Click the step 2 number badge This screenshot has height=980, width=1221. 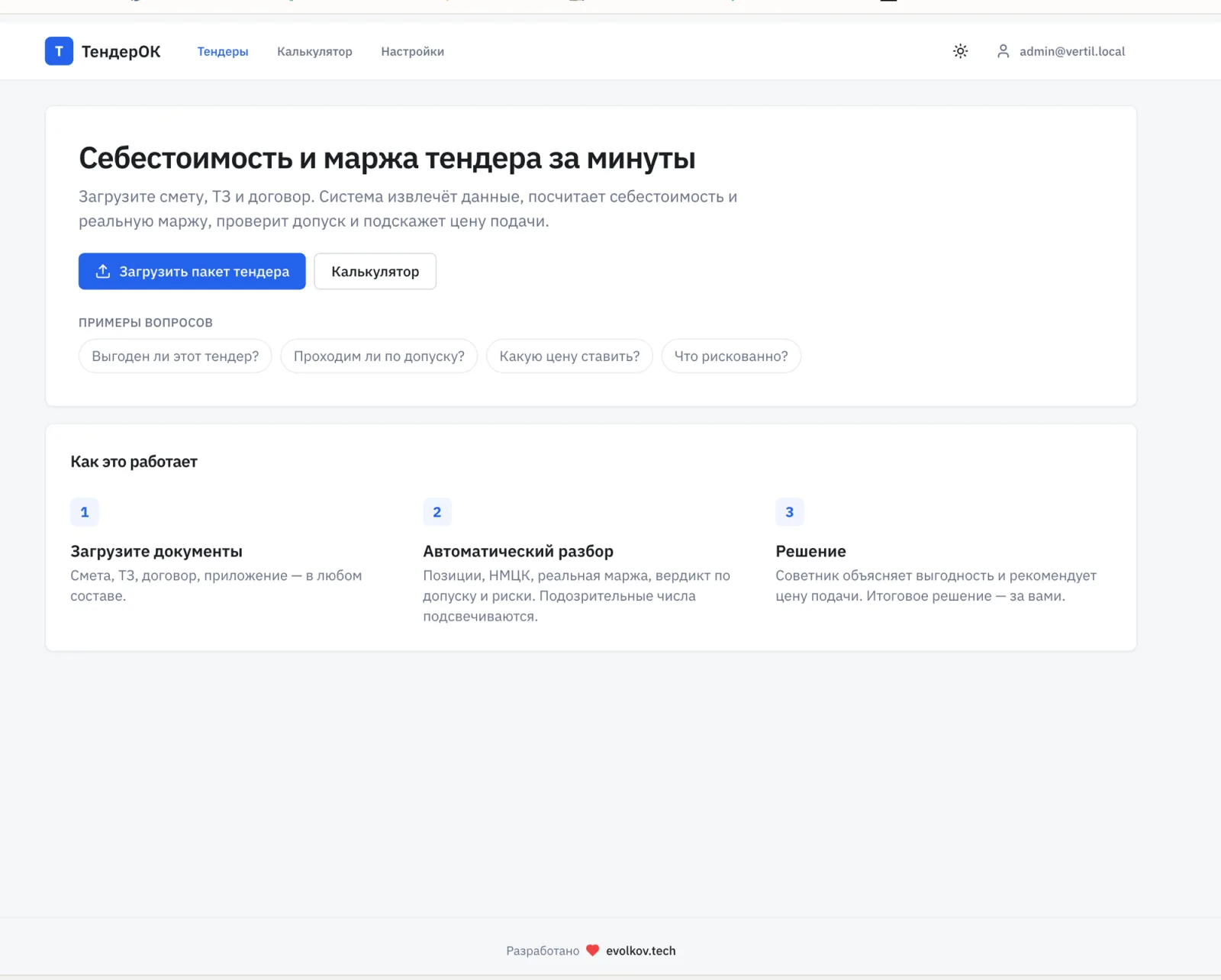437,512
